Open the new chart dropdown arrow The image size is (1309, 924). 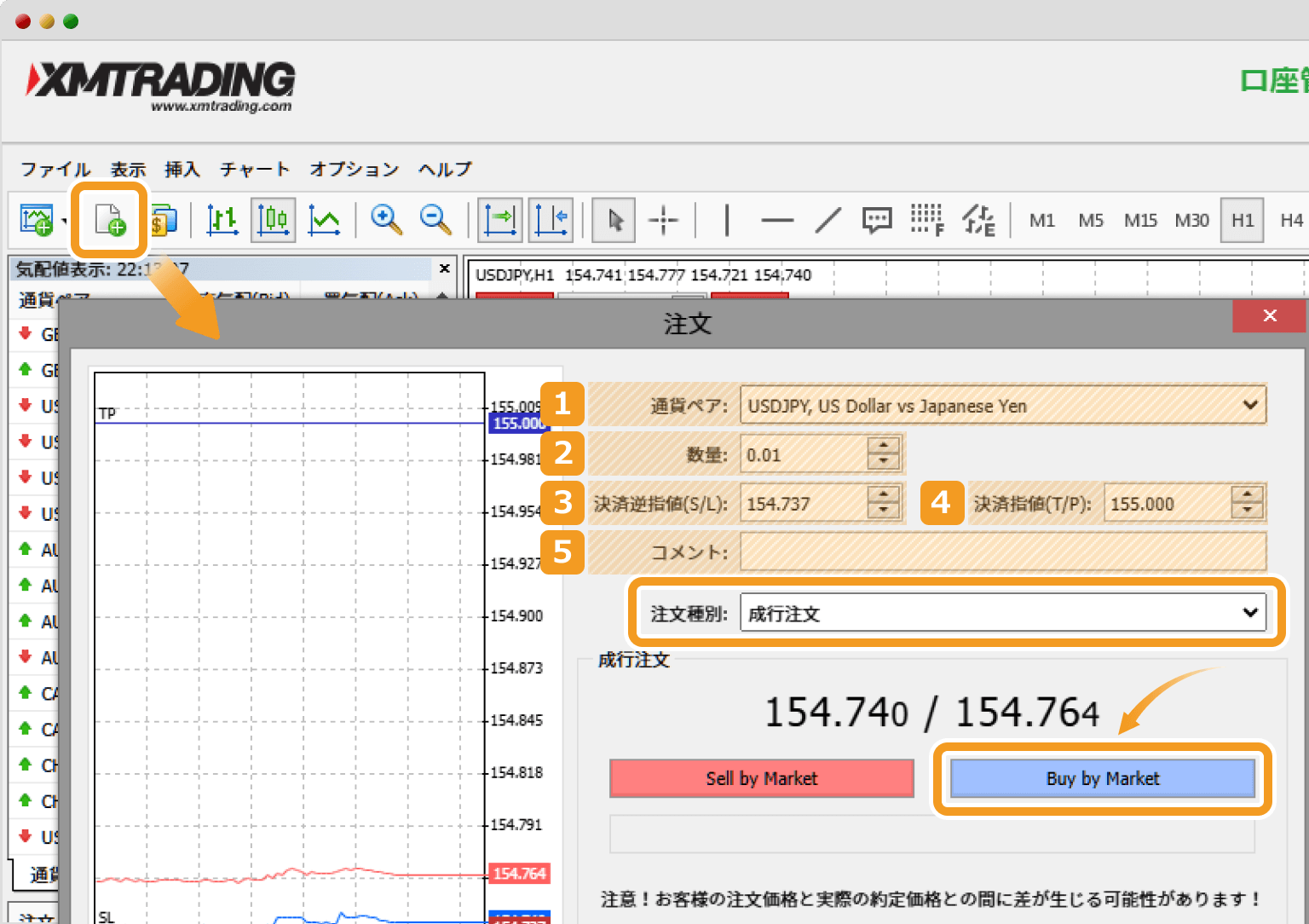pos(64,222)
